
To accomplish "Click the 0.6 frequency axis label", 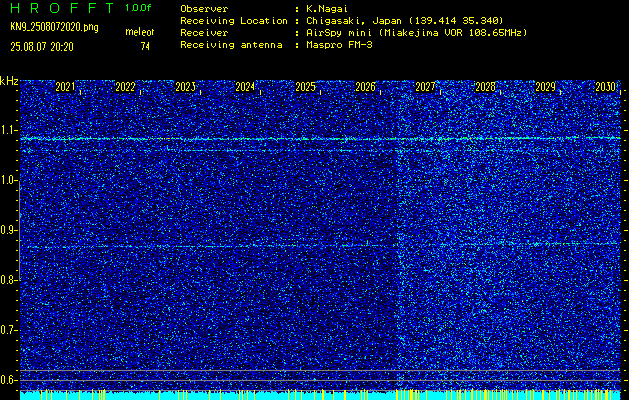I will 8,380.
